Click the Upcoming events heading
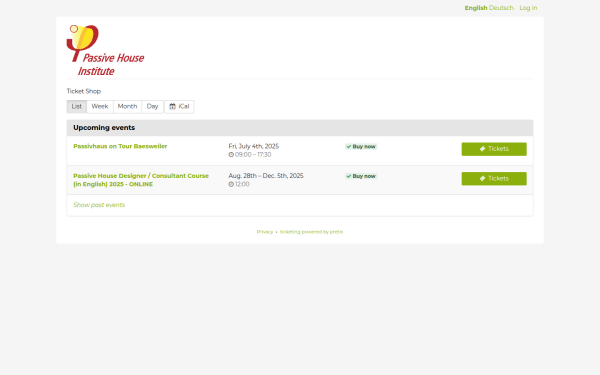Screen dimensions: 600x375 click(x=104, y=128)
